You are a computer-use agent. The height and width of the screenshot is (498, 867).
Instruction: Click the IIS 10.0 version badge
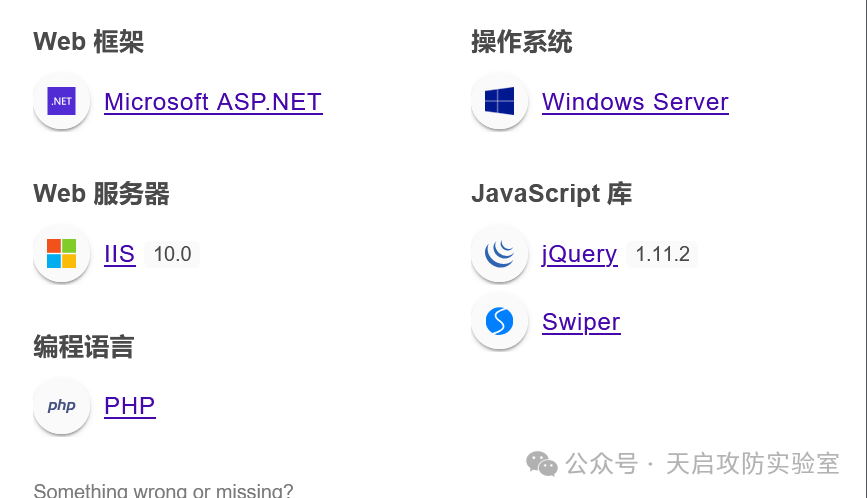(x=172, y=254)
